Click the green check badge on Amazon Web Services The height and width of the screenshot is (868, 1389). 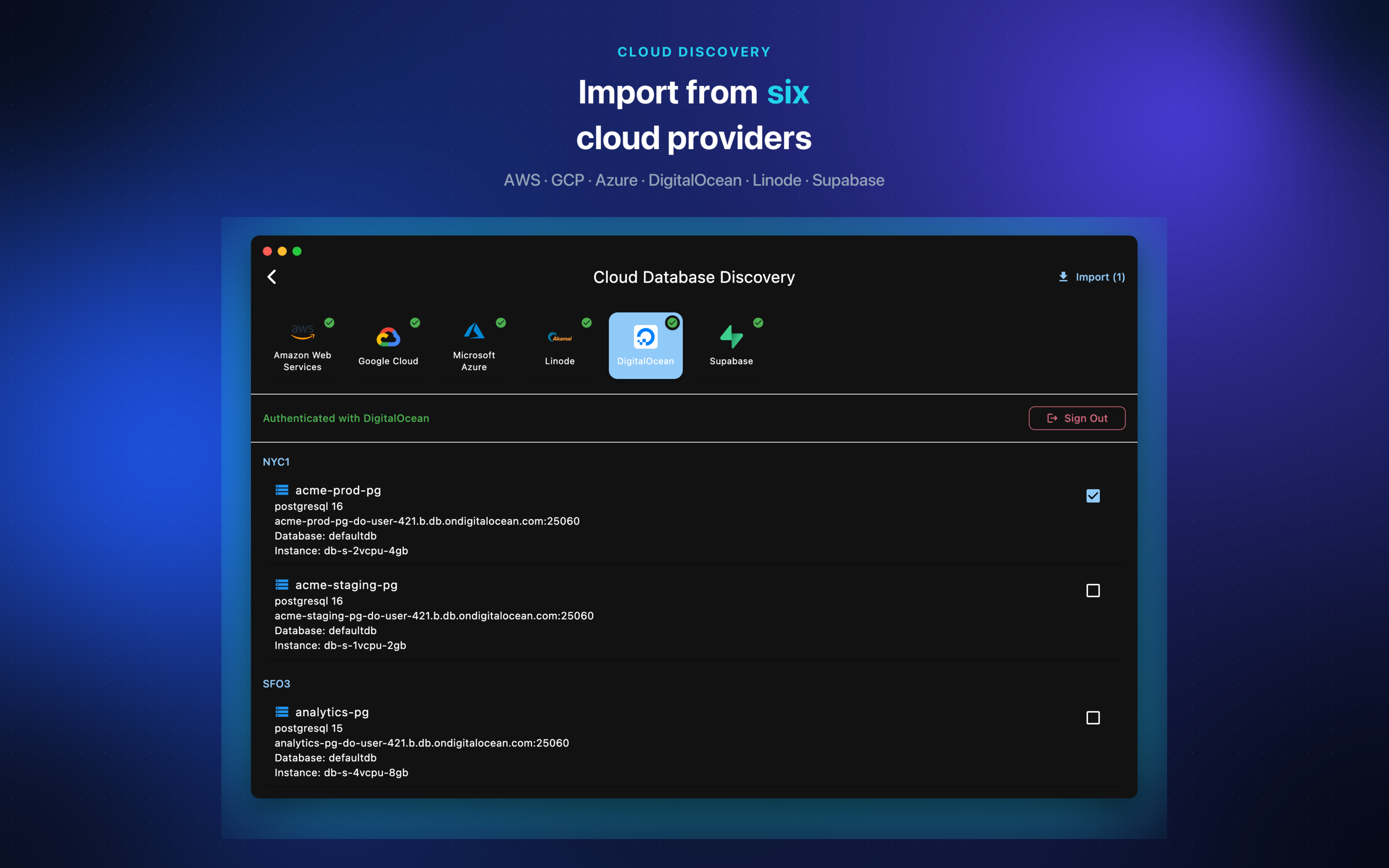(329, 323)
